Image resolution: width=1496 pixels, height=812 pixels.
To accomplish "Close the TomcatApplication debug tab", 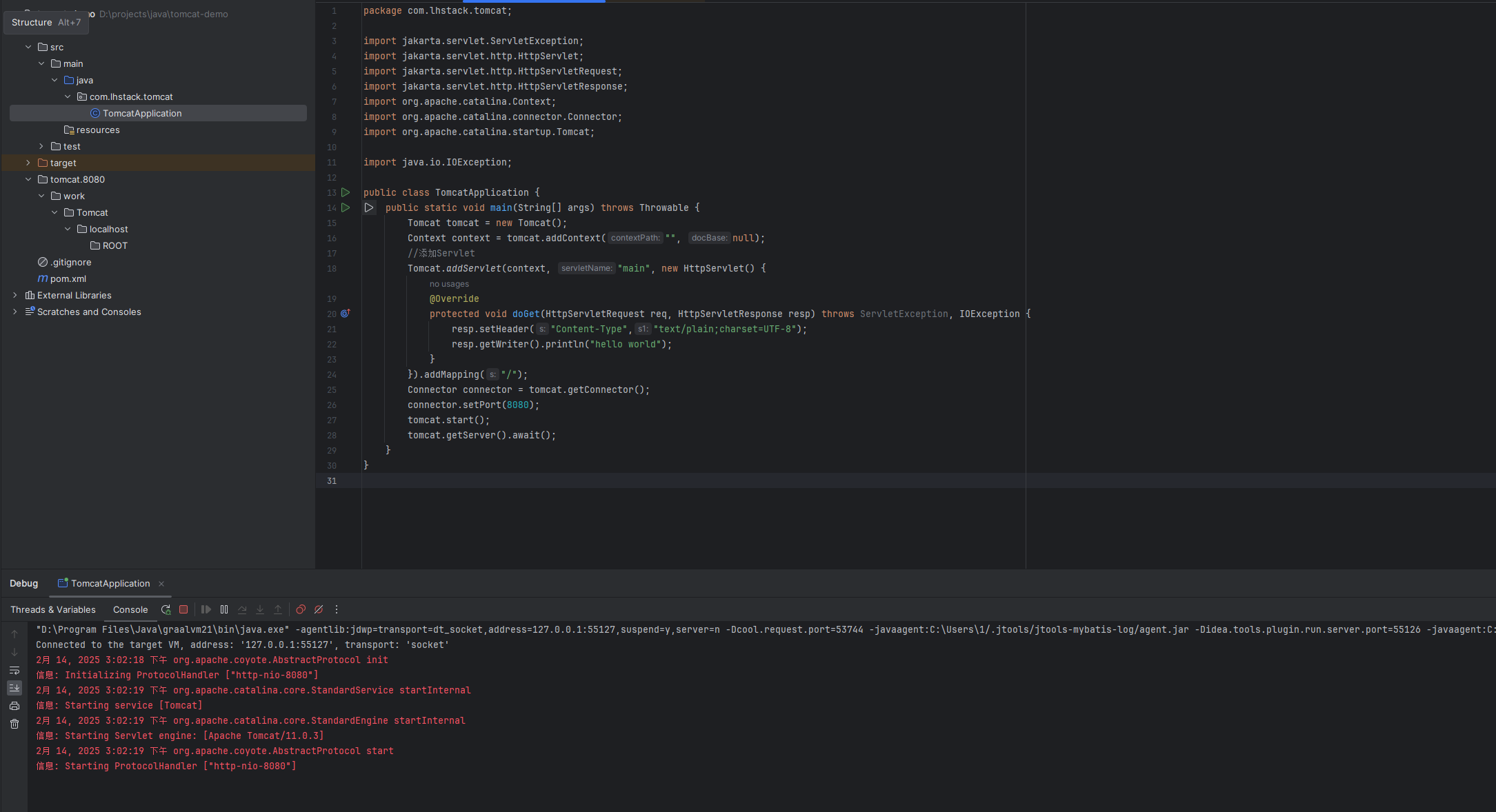I will pyautogui.click(x=161, y=584).
